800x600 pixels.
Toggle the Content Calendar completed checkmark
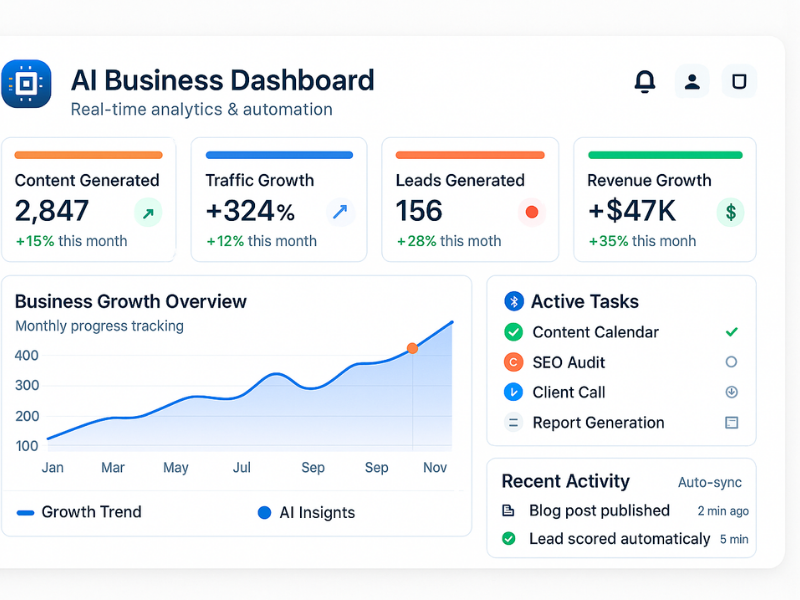click(x=731, y=332)
